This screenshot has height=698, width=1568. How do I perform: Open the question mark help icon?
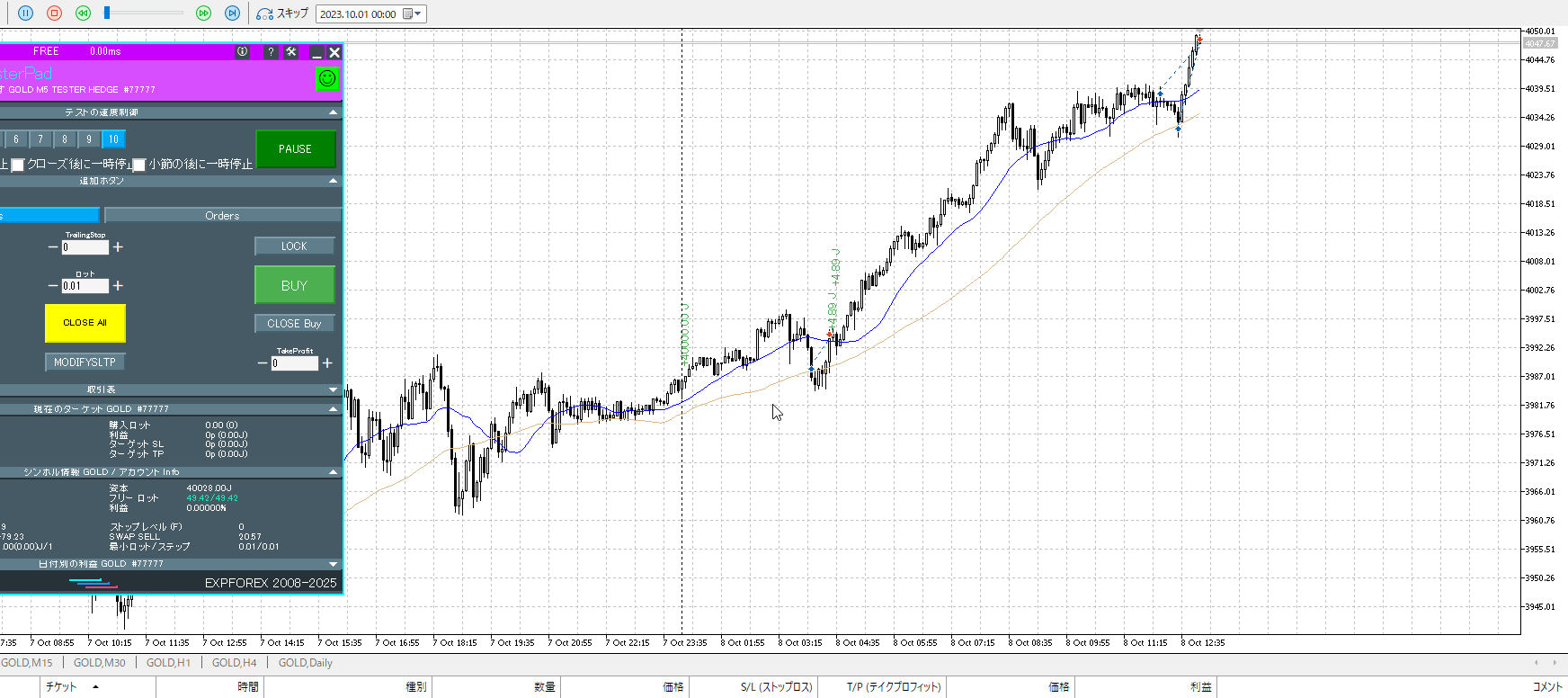[x=271, y=52]
